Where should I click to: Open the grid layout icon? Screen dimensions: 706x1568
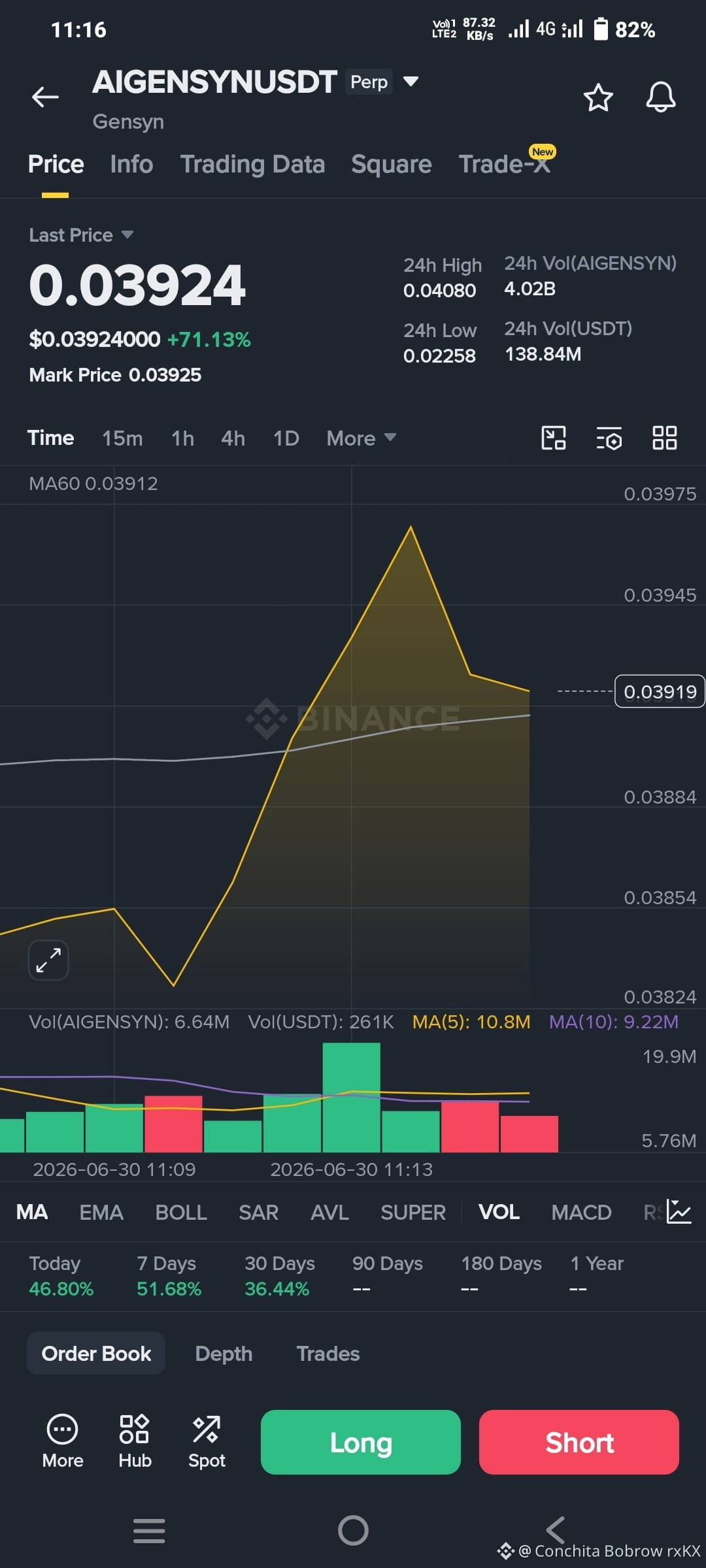pyautogui.click(x=665, y=438)
